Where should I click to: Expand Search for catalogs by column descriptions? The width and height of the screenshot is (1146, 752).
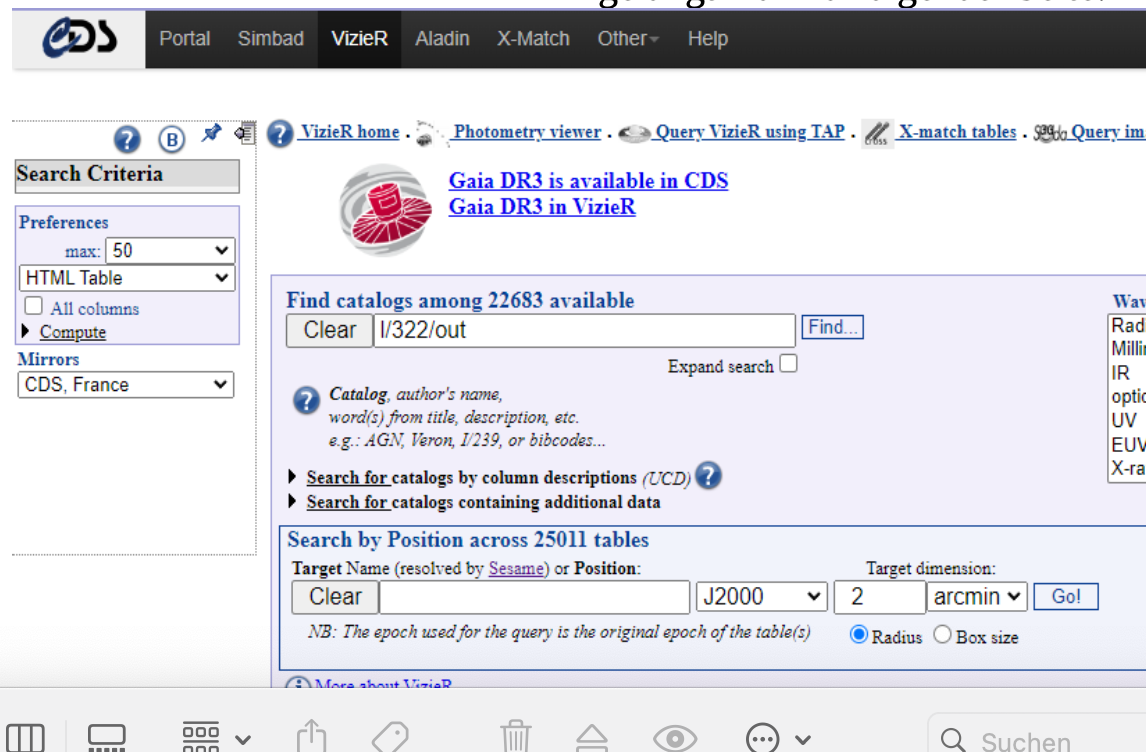[x=471, y=477]
